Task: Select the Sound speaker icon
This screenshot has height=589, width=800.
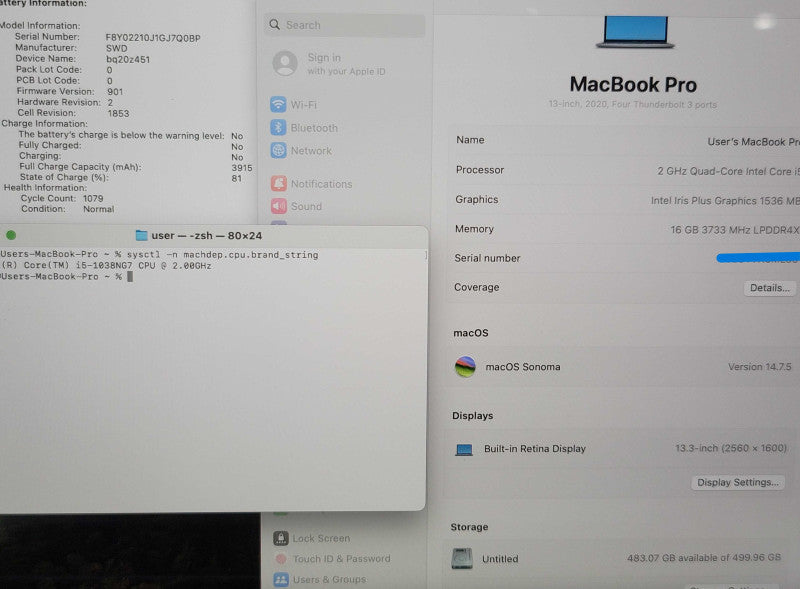Action: click(279, 206)
